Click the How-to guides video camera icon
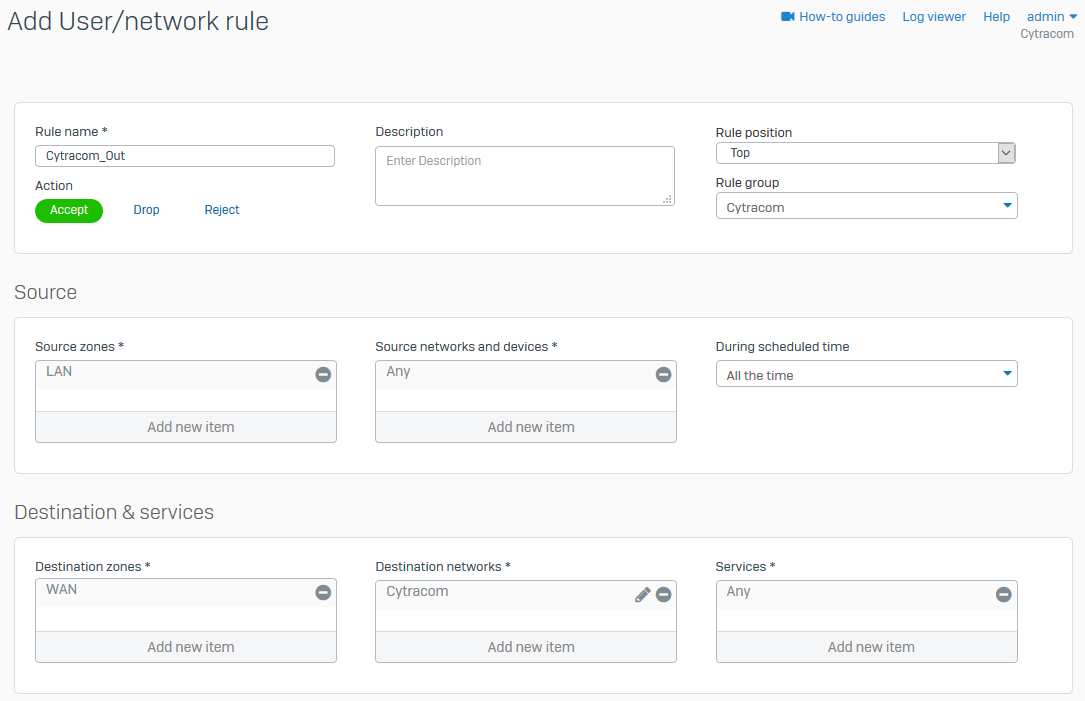 point(787,17)
